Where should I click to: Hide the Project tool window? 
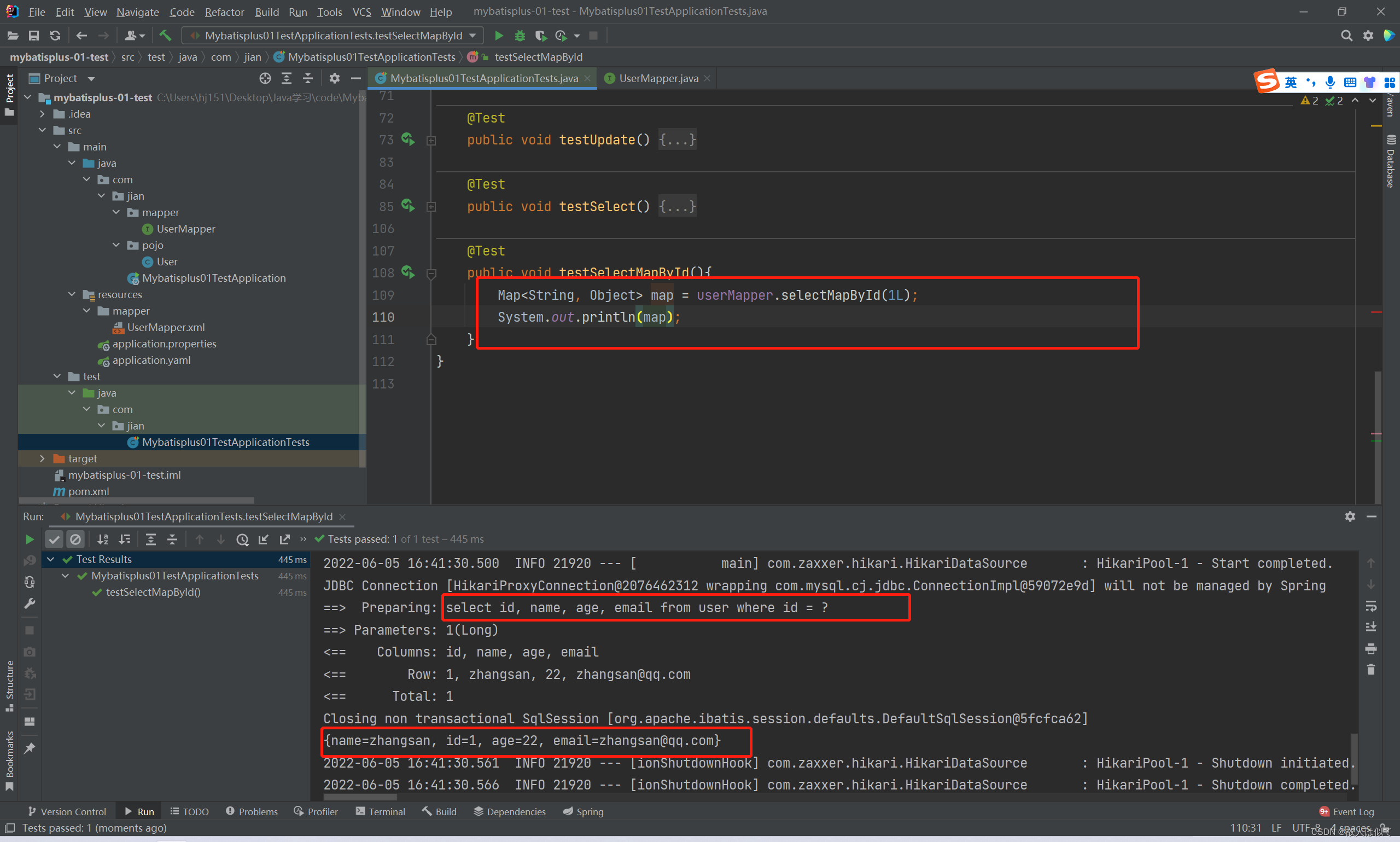coord(355,78)
